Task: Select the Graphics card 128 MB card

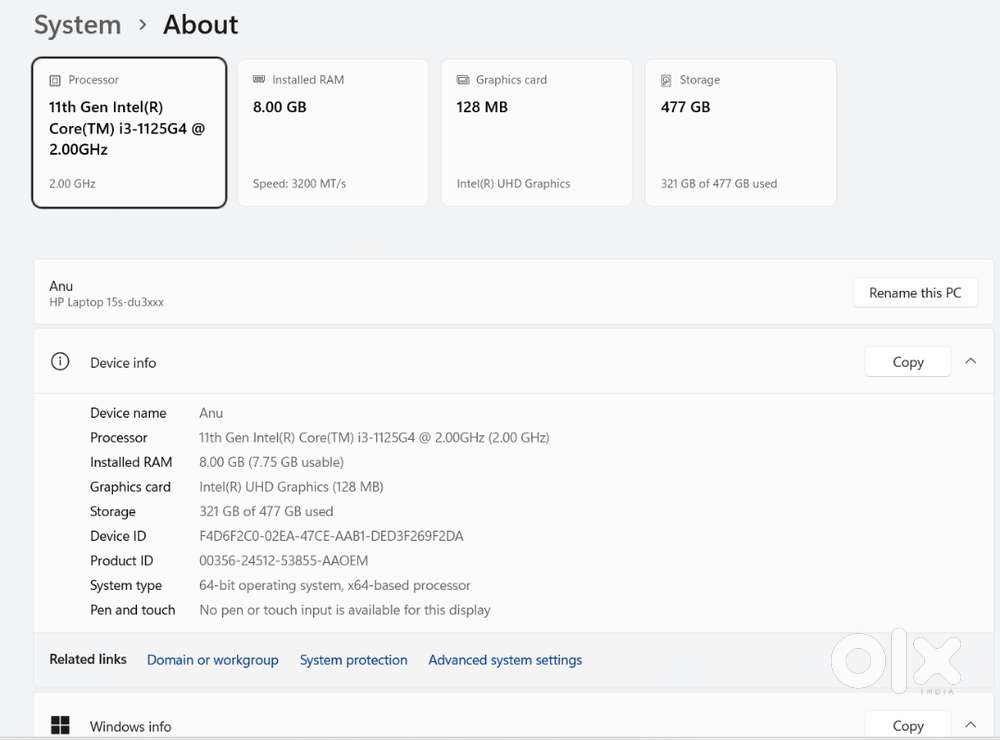Action: click(x=537, y=133)
